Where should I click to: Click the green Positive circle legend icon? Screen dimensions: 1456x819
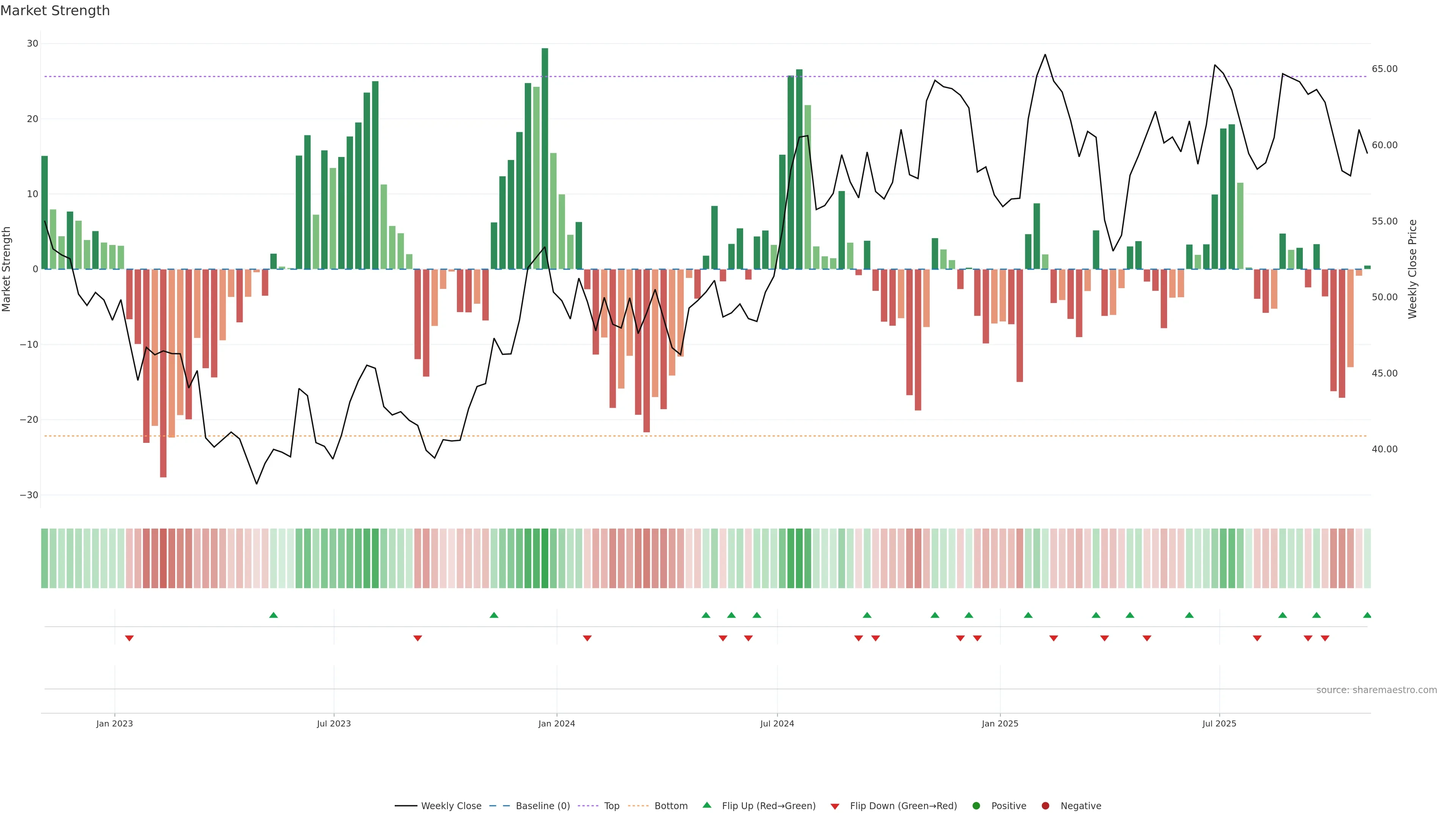pyautogui.click(x=976, y=805)
